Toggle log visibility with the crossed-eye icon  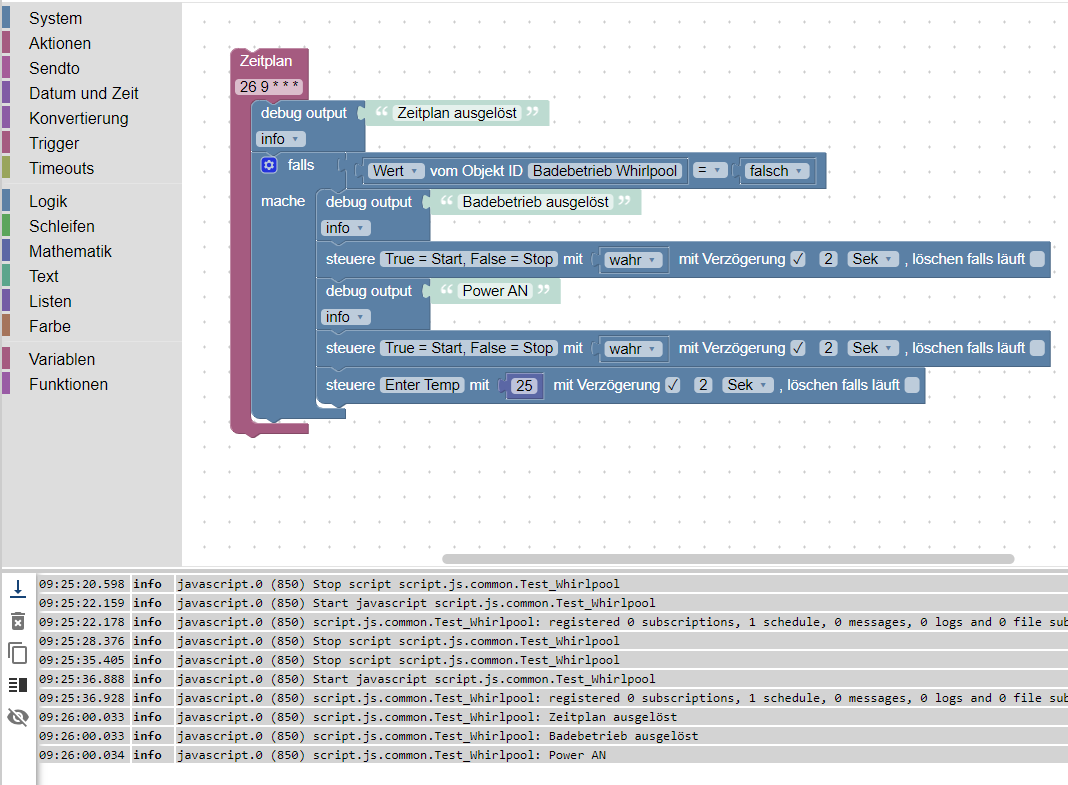tap(18, 716)
